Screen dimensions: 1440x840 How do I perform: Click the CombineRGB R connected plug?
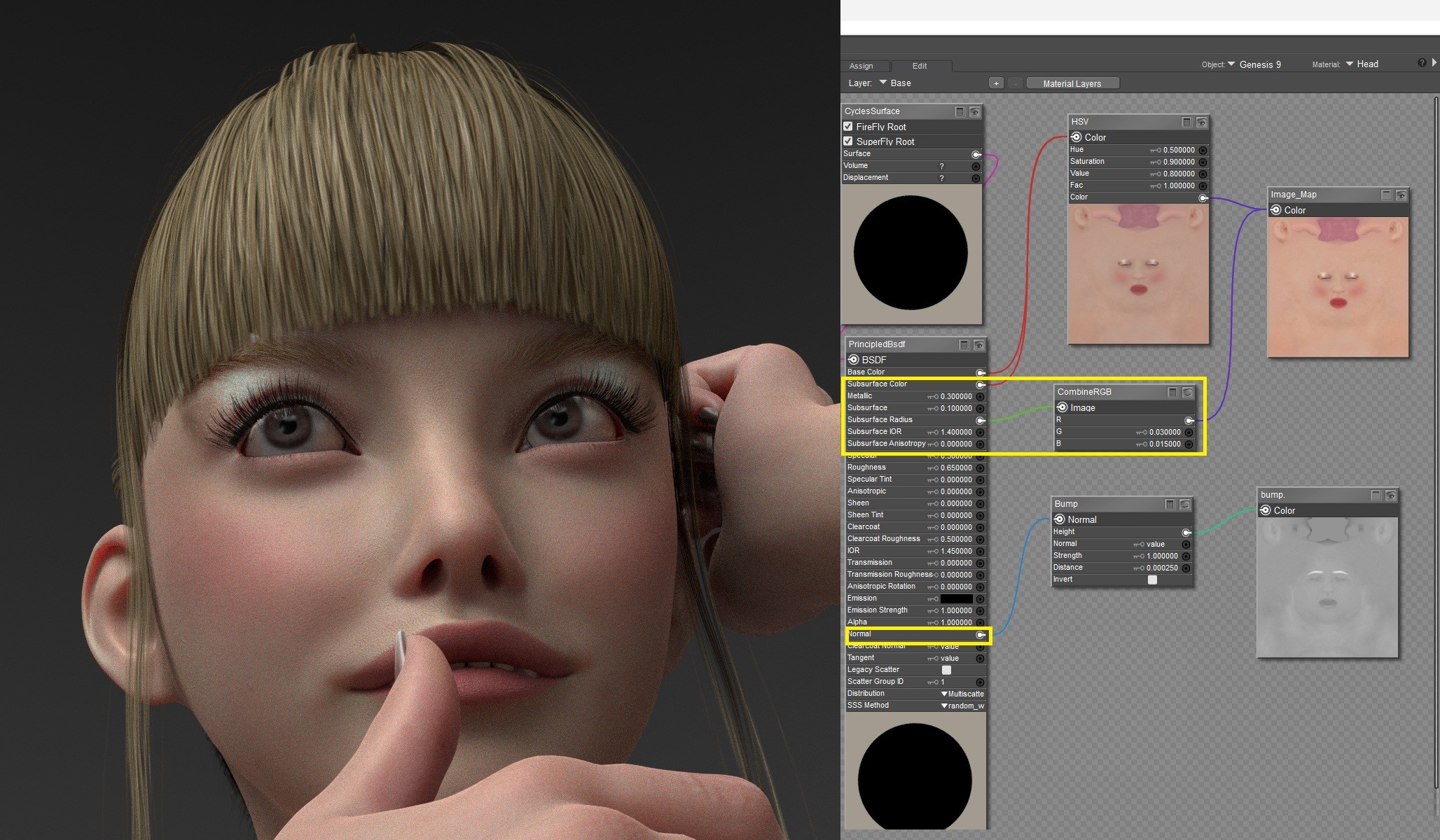tap(1189, 420)
